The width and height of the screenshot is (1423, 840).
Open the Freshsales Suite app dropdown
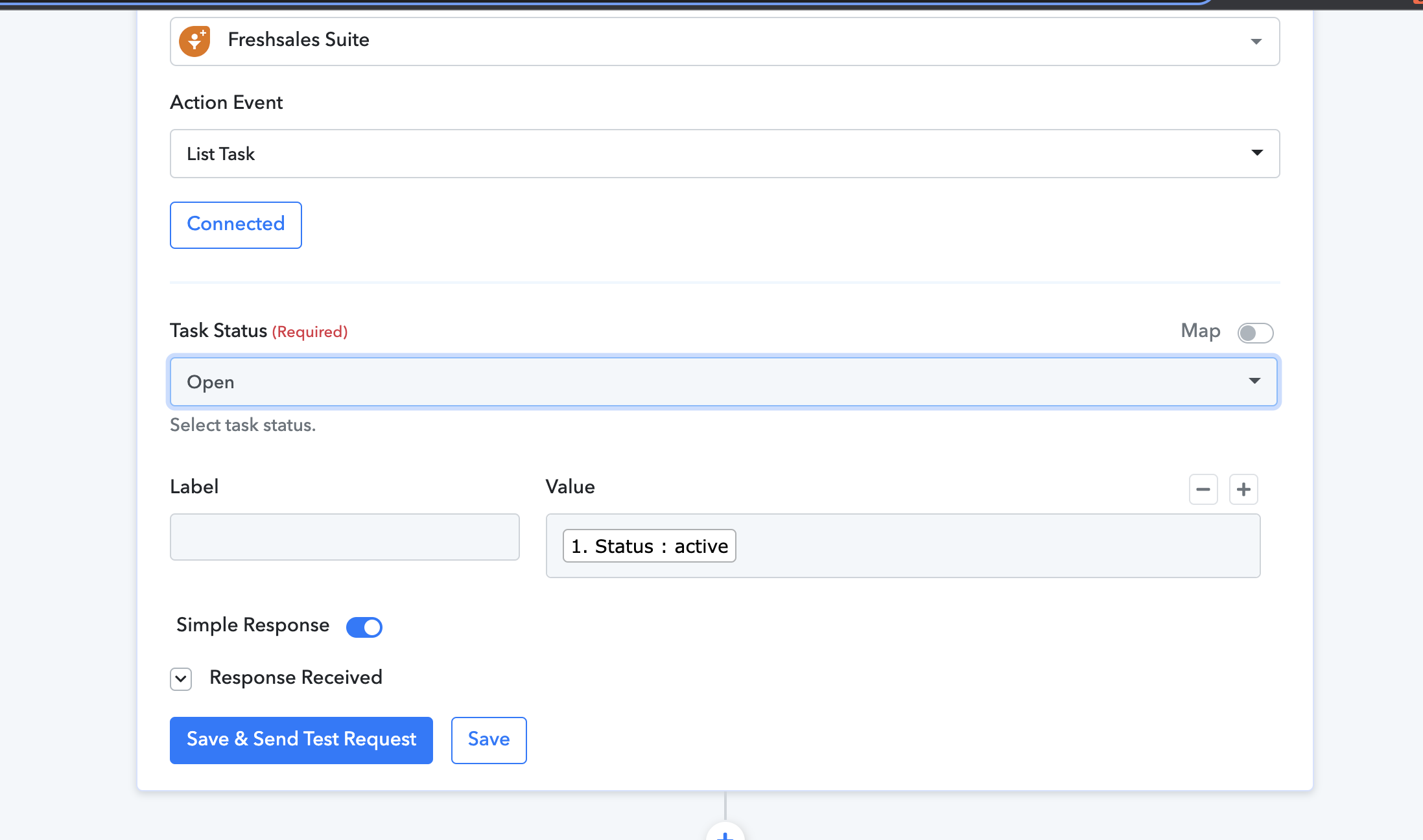pos(724,41)
